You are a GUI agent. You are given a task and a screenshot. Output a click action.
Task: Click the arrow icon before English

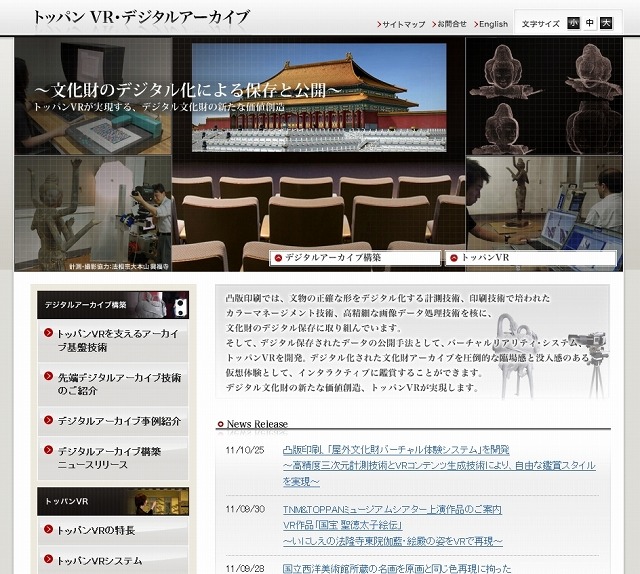[x=476, y=24]
